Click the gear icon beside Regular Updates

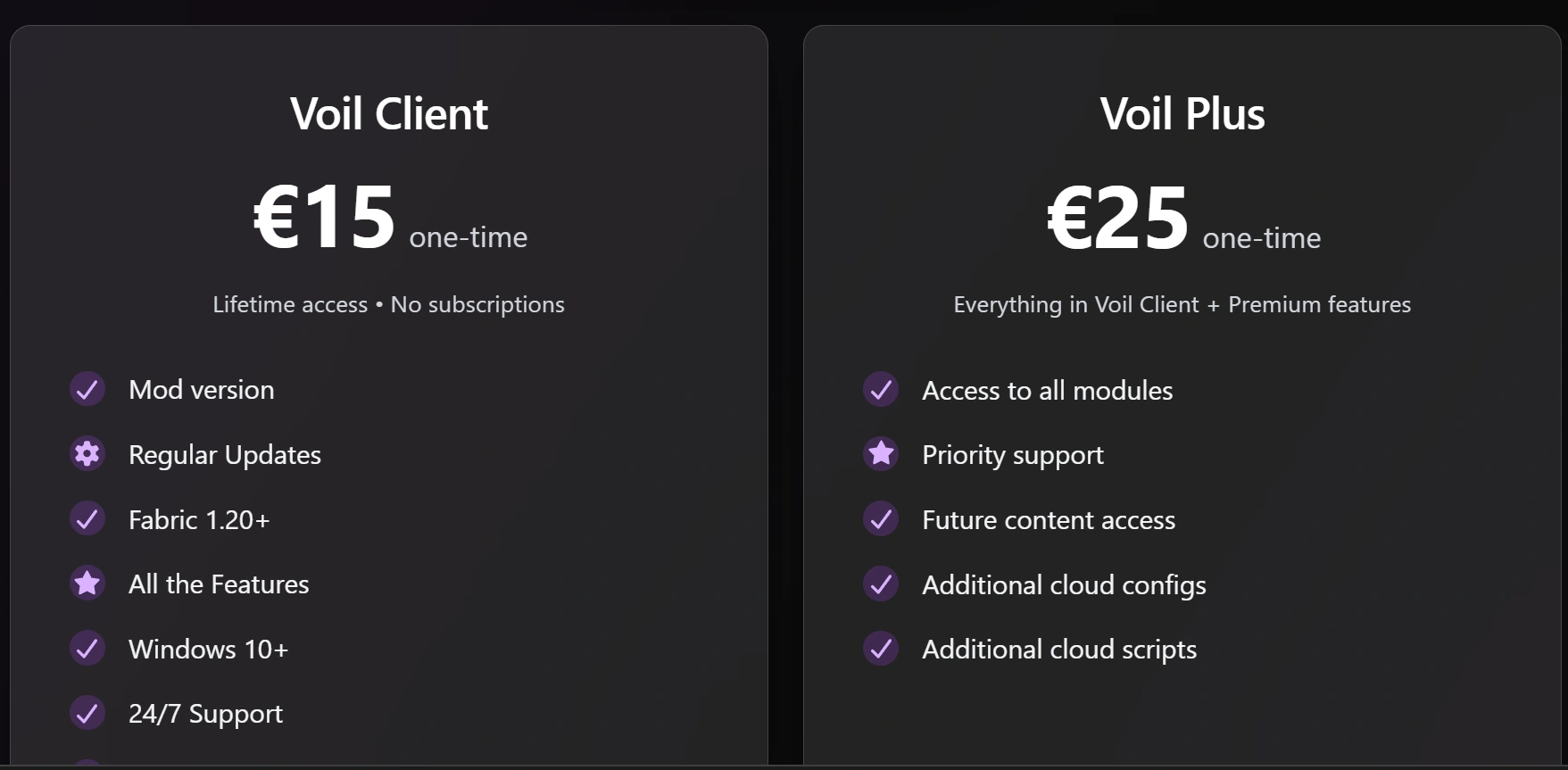click(x=87, y=454)
